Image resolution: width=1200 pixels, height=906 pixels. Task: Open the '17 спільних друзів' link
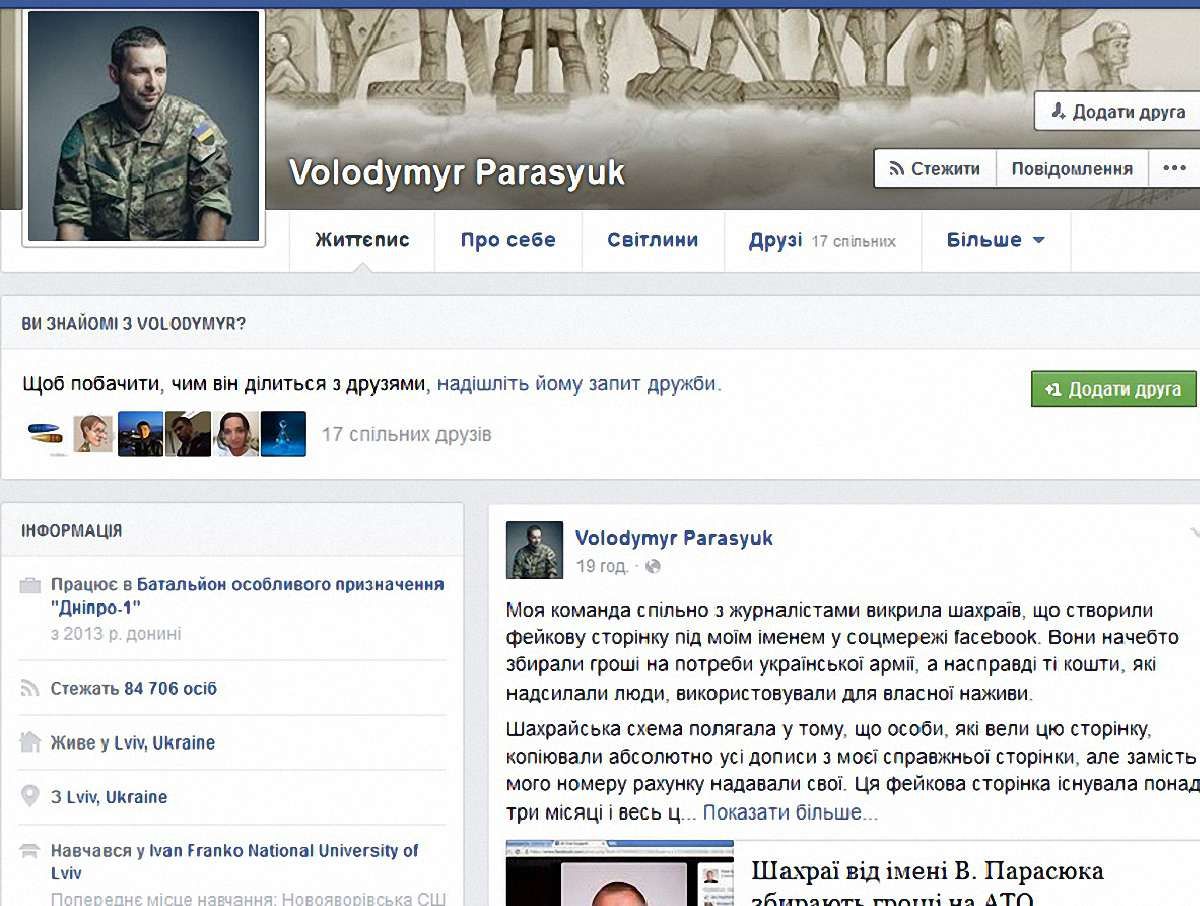tap(406, 435)
